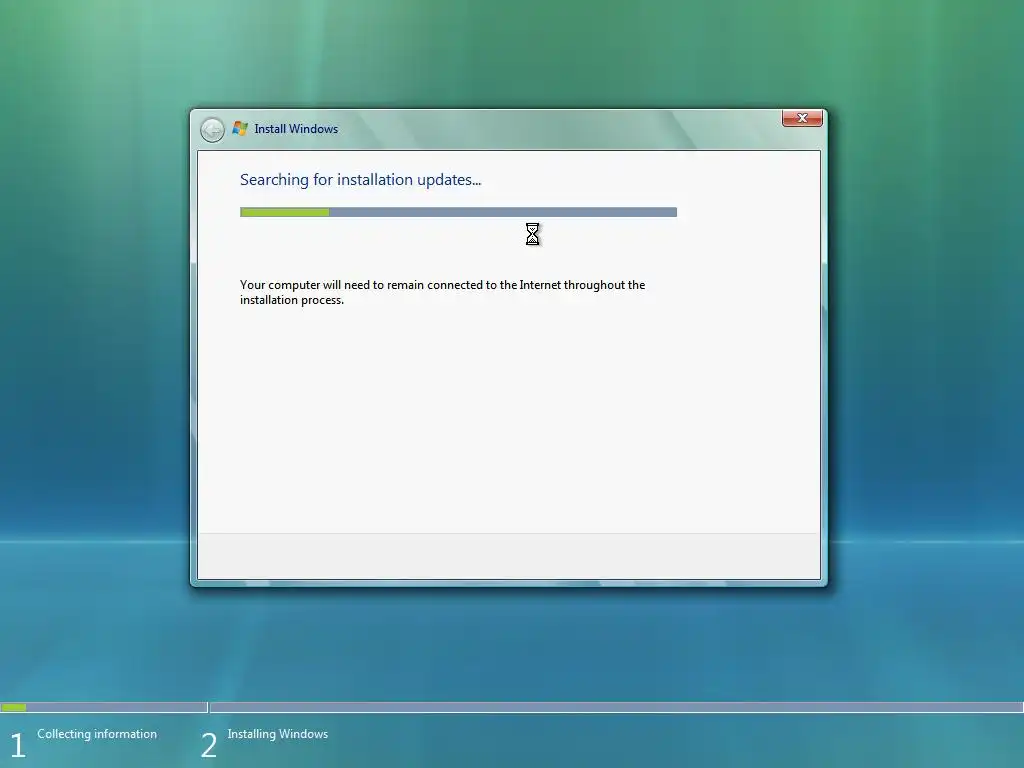The height and width of the screenshot is (768, 1024).
Task: Click 'Installing Windows' step label
Action: pos(278,734)
